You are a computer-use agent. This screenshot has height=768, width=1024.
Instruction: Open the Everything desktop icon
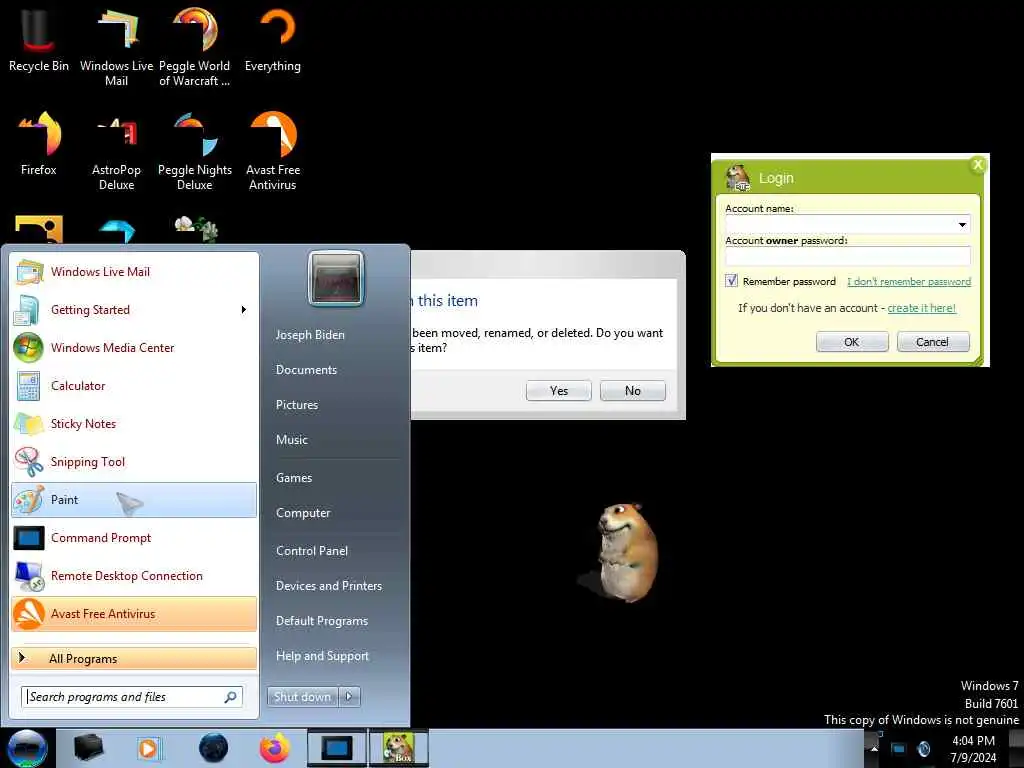[273, 40]
